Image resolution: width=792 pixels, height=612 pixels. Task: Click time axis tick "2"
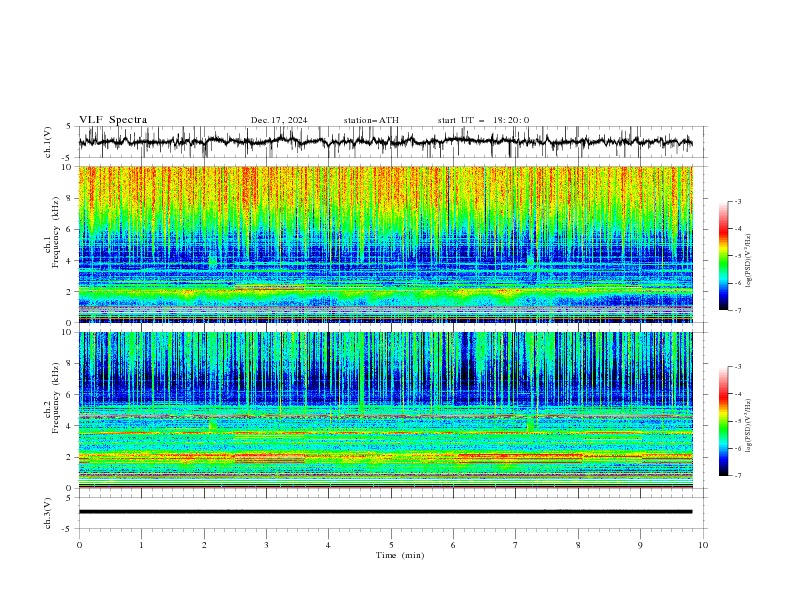(x=204, y=545)
